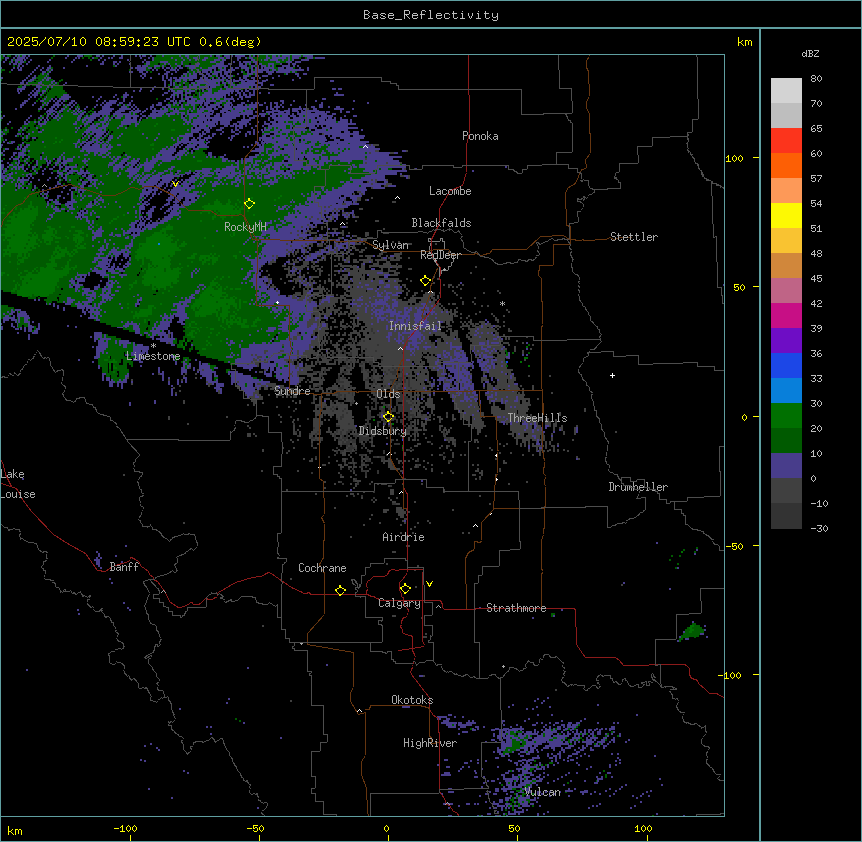Click the Ponoka city label
Screen dimensions: 862x842
pos(480,136)
